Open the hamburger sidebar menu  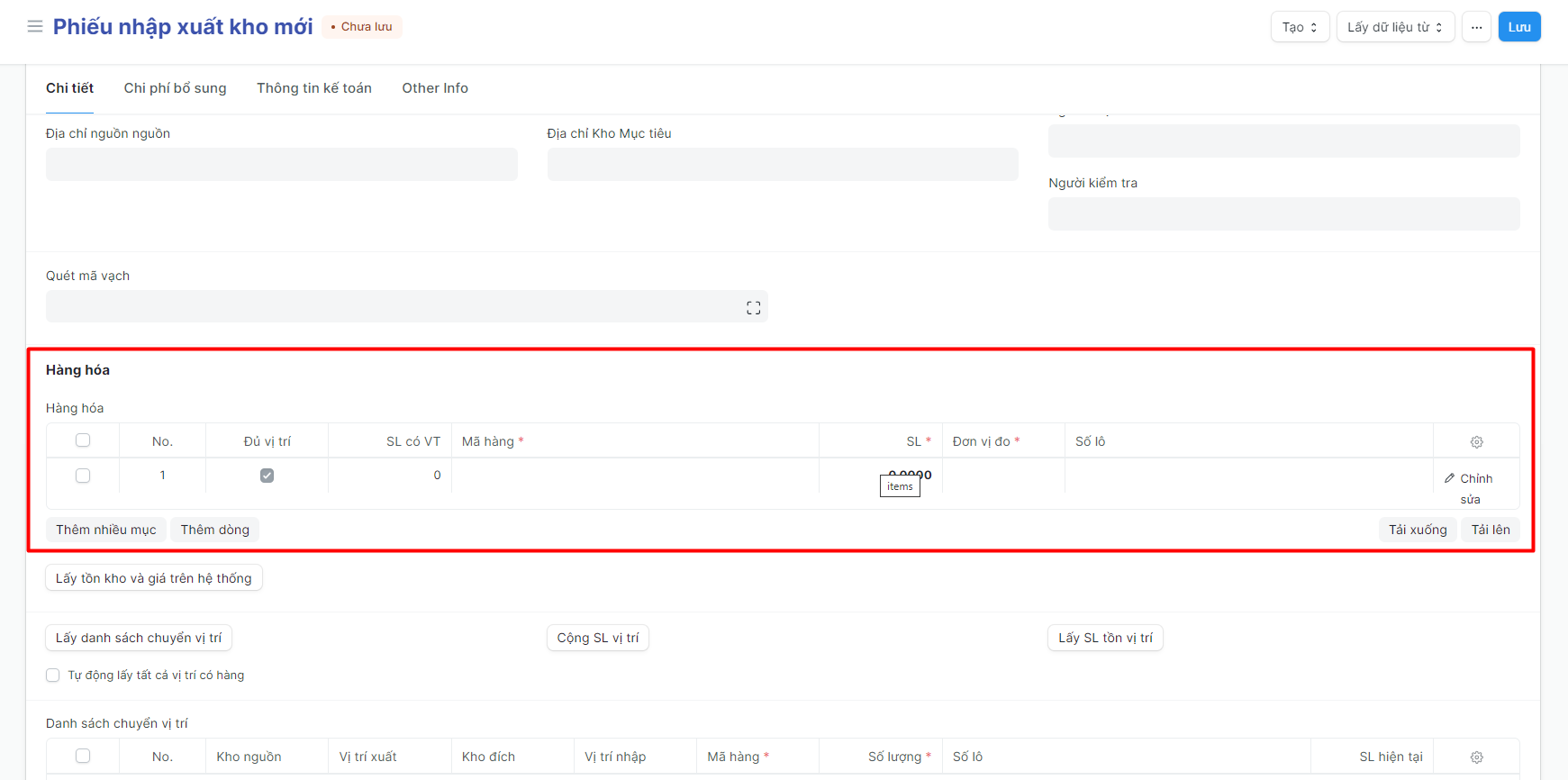[x=35, y=27]
